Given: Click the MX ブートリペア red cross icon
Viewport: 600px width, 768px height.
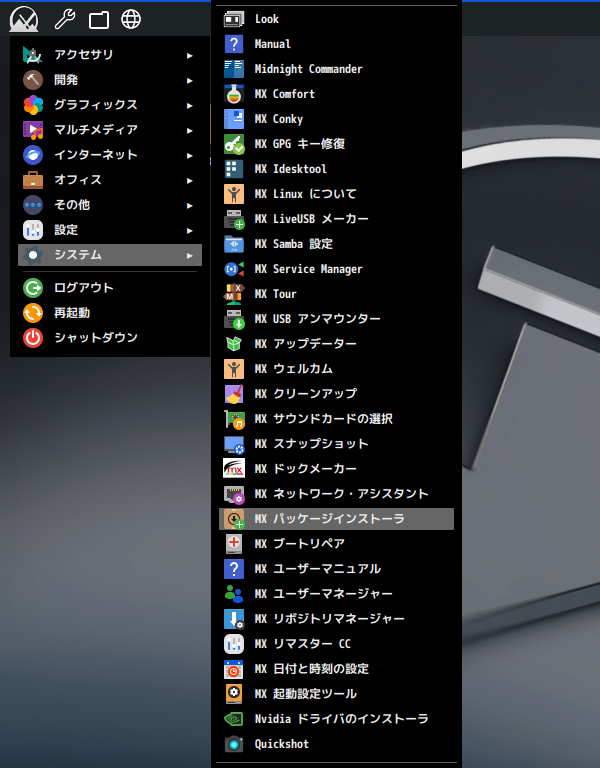Looking at the screenshot, I should pyautogui.click(x=234, y=544).
